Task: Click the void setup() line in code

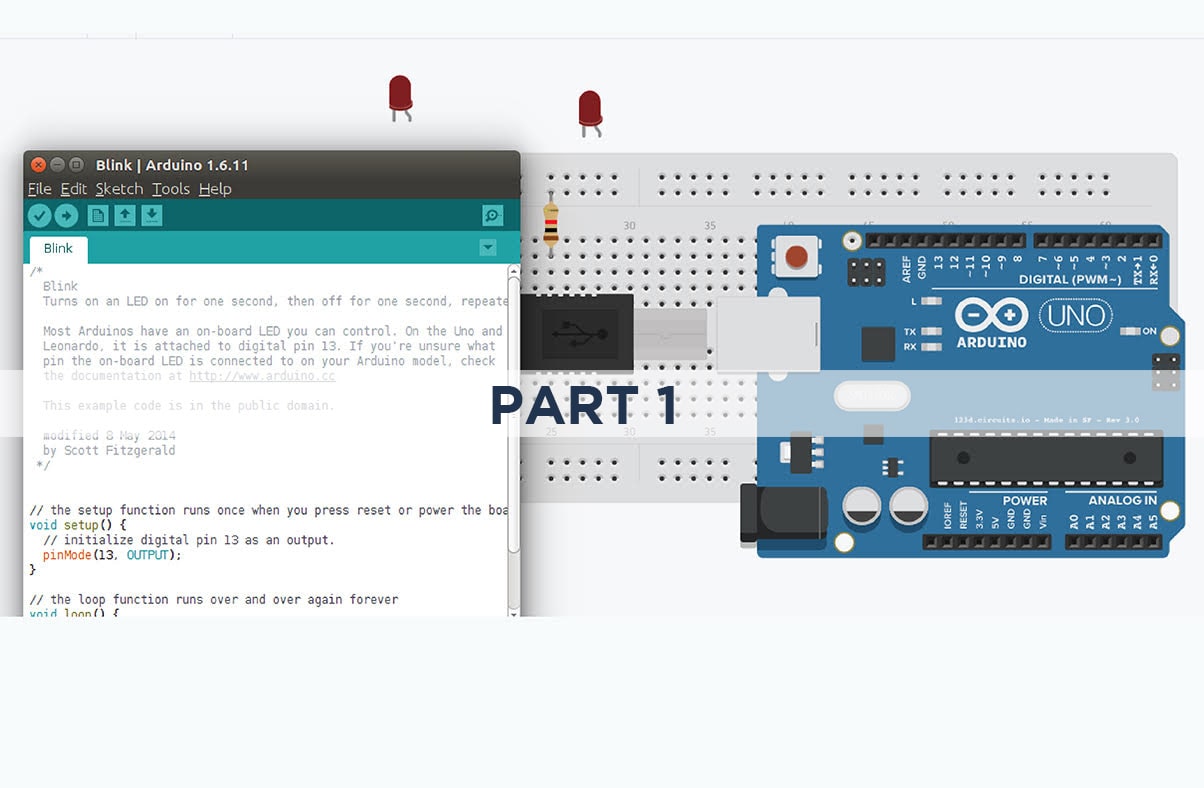Action: pyautogui.click(x=78, y=525)
